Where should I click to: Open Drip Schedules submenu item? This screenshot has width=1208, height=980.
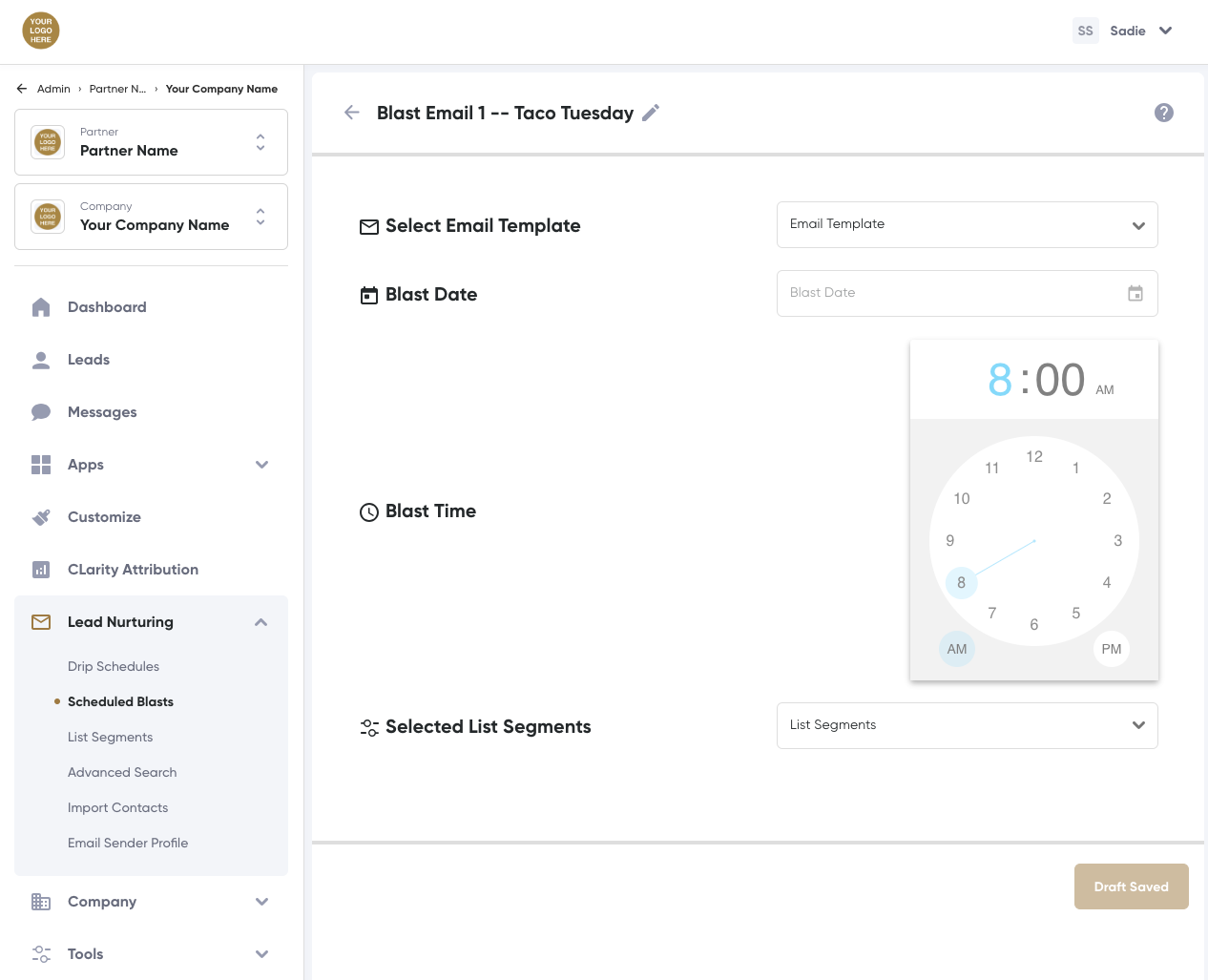pos(114,666)
